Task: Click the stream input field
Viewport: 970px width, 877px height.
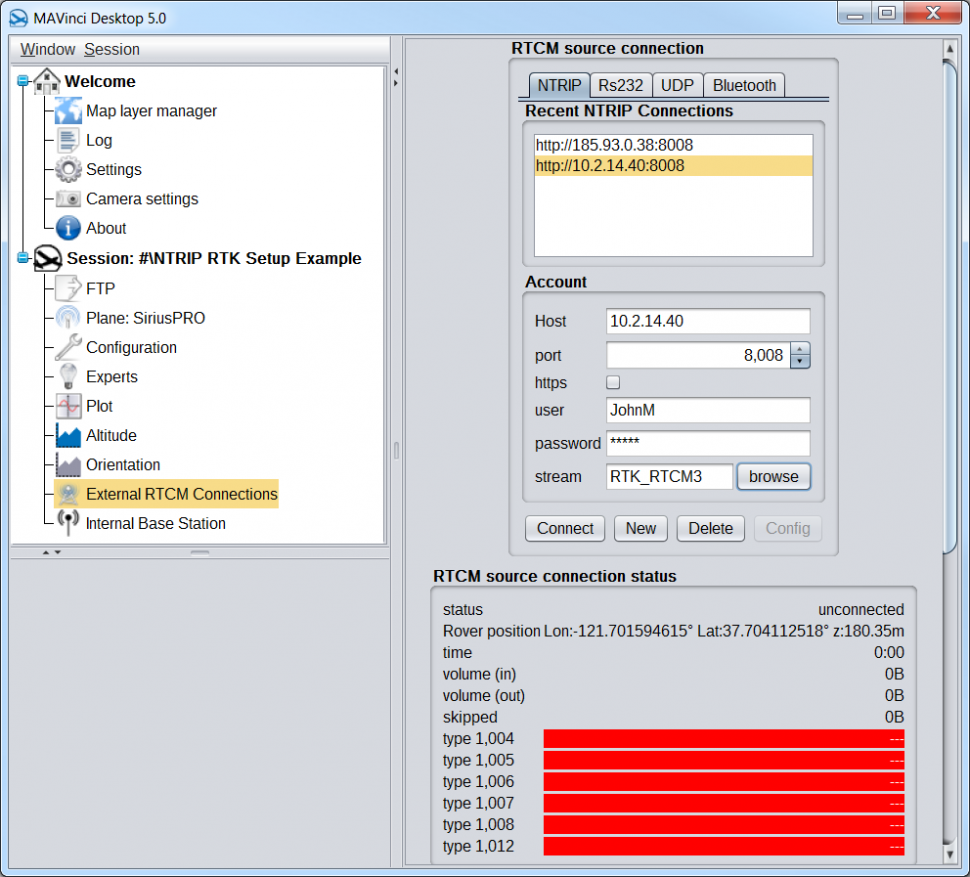Action: point(669,476)
